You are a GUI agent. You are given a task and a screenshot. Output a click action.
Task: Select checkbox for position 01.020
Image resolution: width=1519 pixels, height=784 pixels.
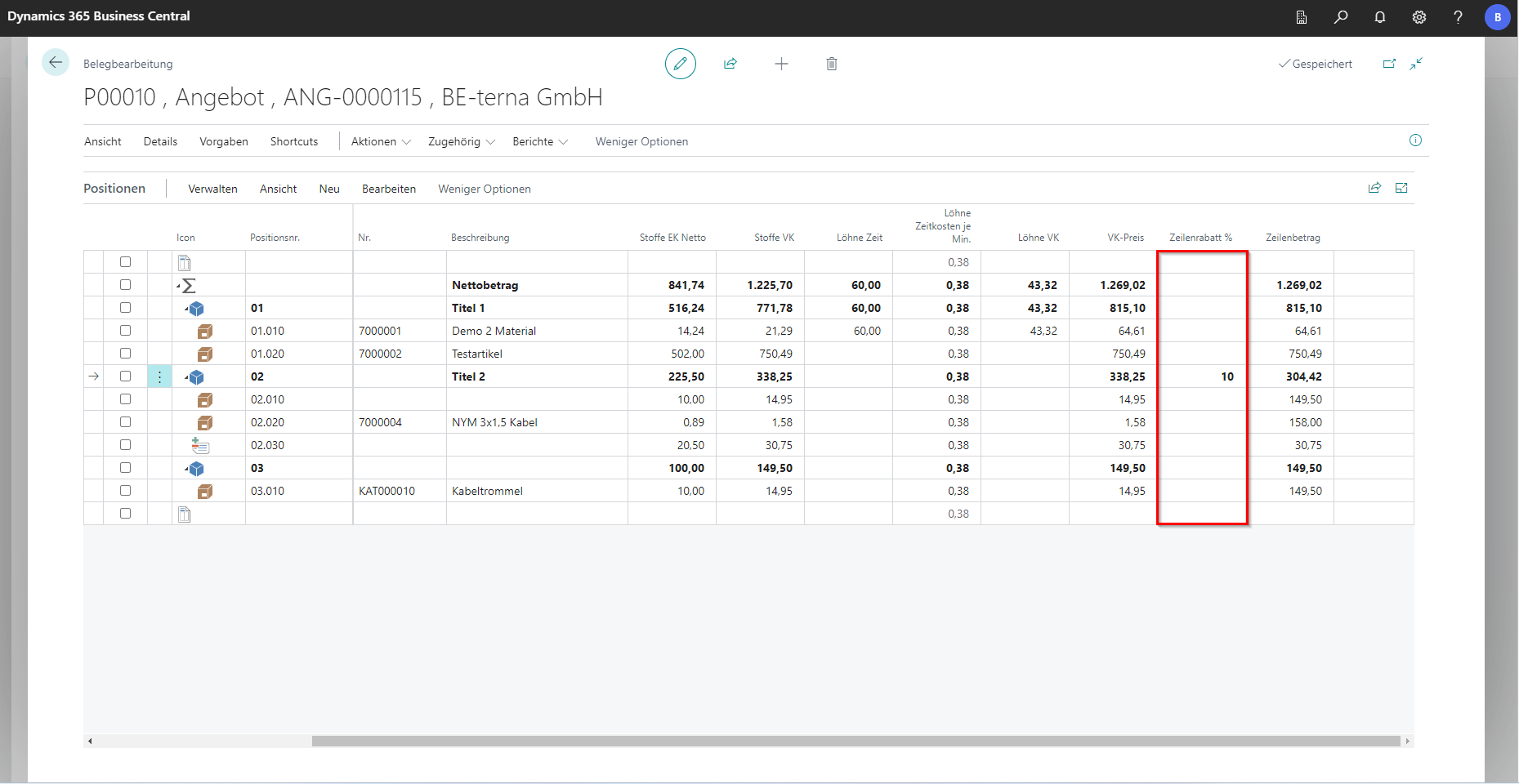[125, 354]
